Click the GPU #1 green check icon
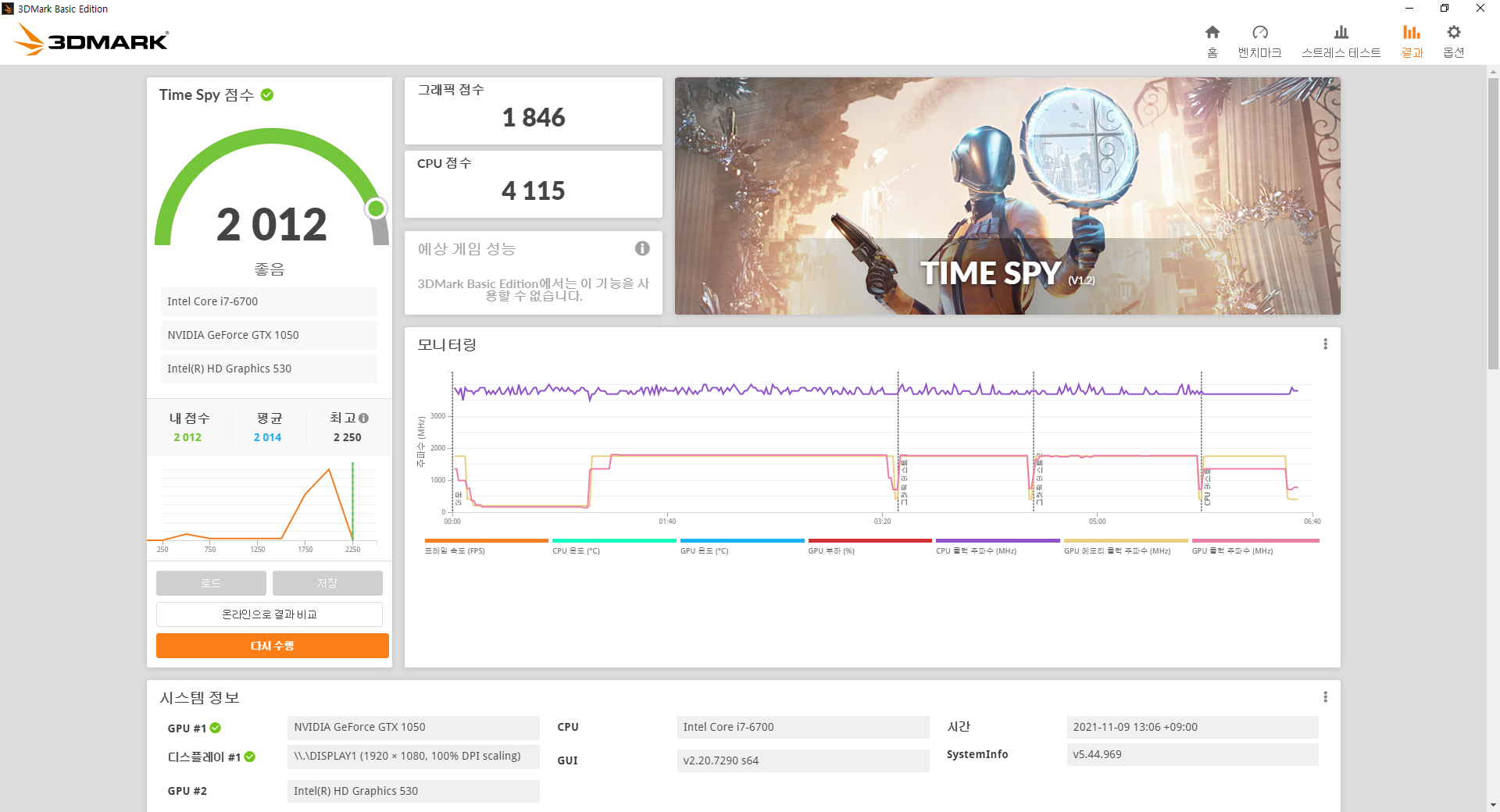This screenshot has height=812, width=1500. [x=216, y=728]
